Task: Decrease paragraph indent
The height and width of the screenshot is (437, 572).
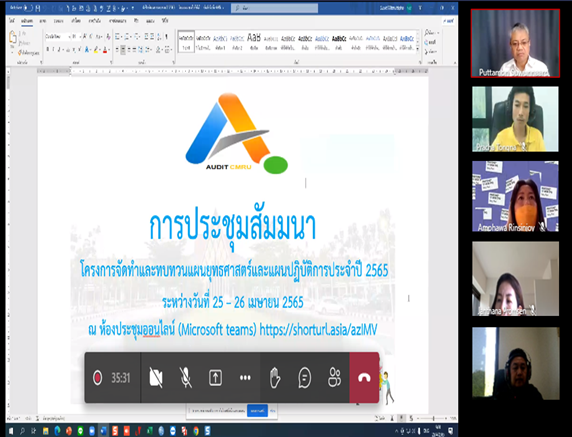Action: (146, 36)
